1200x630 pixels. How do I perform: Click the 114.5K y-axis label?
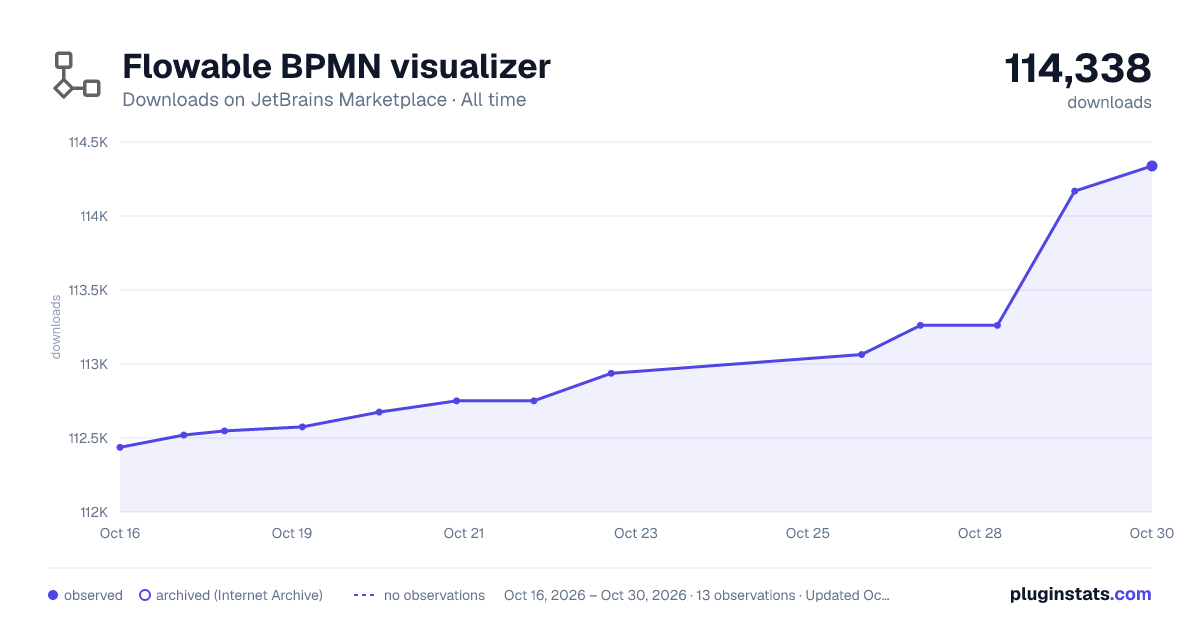click(x=88, y=142)
